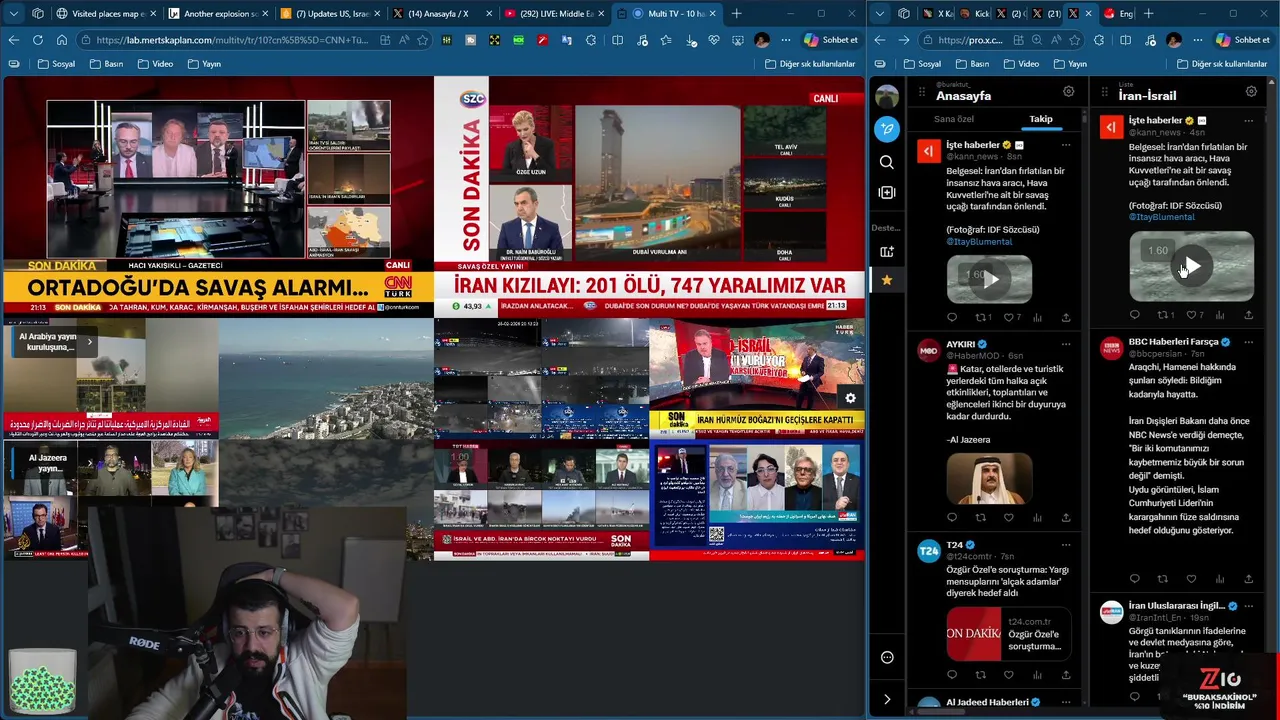Open more options on İran Uluslararası post
Image resolution: width=1280 pixels, height=720 pixels.
pyautogui.click(x=1248, y=606)
